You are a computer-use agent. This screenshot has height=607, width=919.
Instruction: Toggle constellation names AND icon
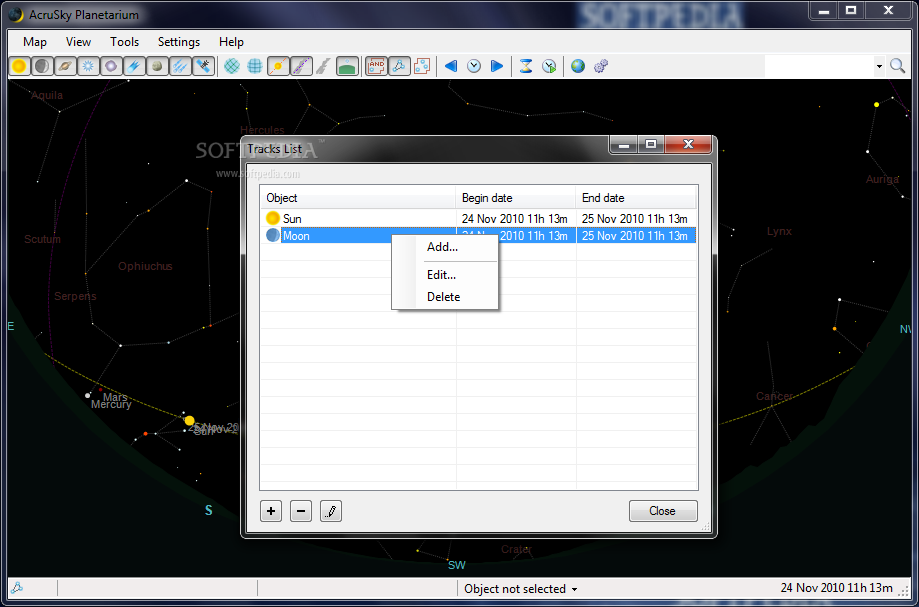376,66
